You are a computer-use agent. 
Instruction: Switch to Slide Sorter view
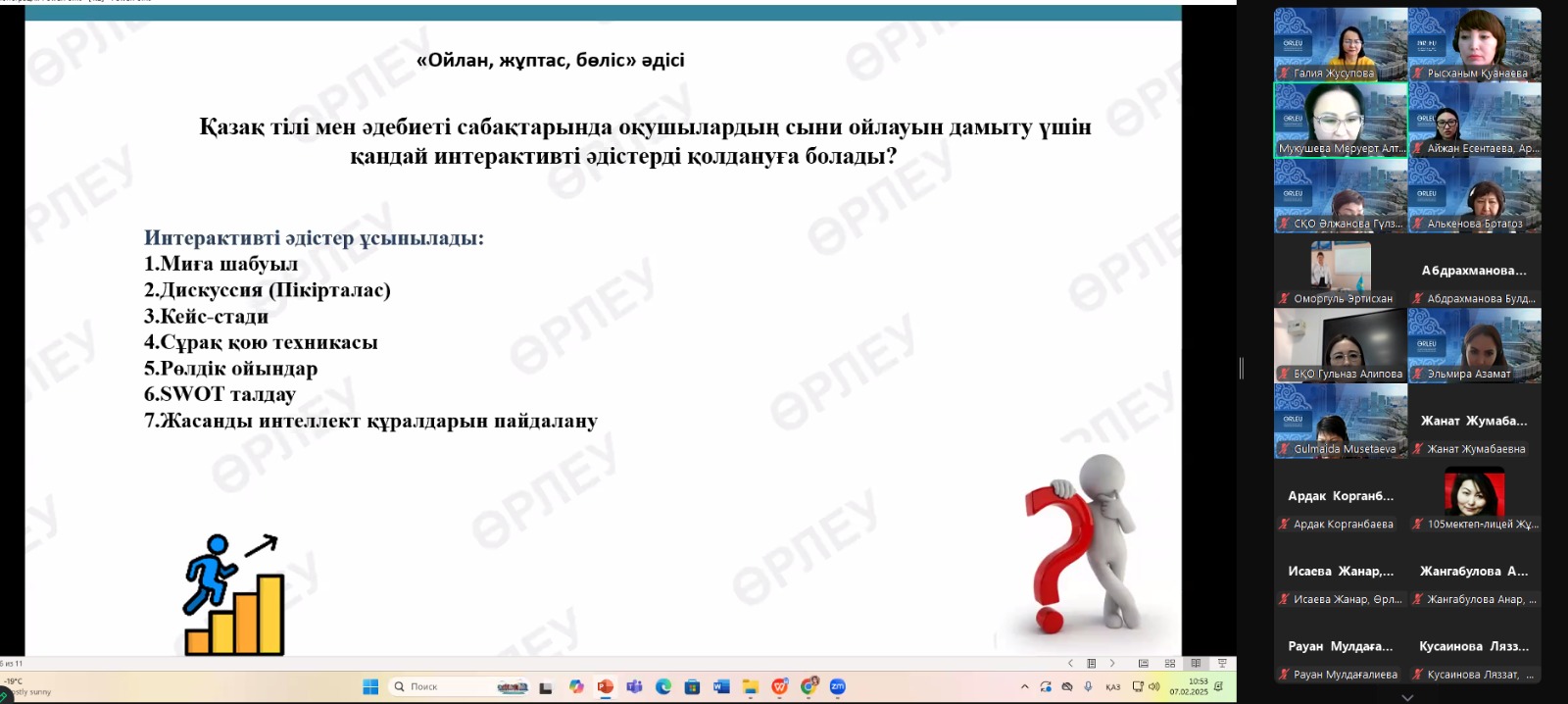(1169, 664)
